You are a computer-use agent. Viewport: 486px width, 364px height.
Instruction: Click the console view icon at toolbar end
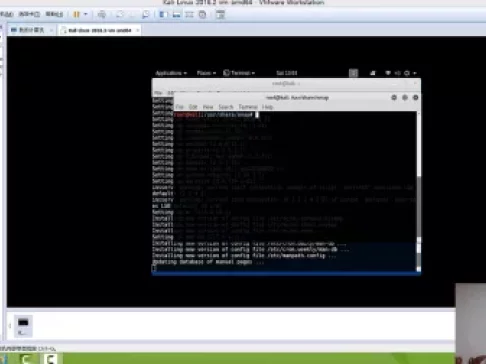click(220, 14)
